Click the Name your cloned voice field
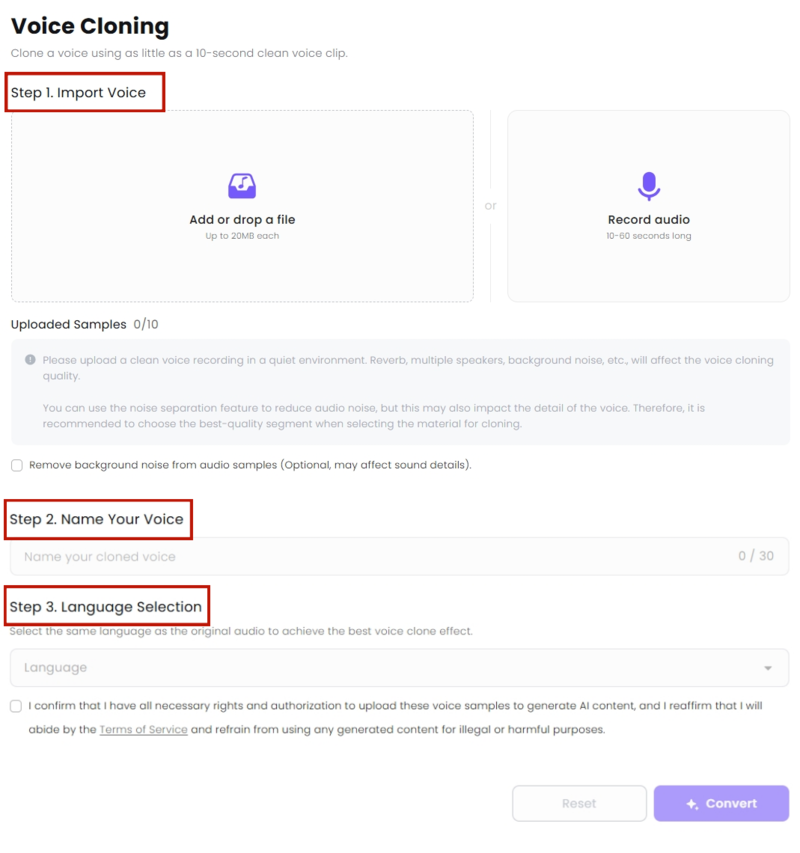Viewport: 800px width, 853px height. click(x=399, y=557)
